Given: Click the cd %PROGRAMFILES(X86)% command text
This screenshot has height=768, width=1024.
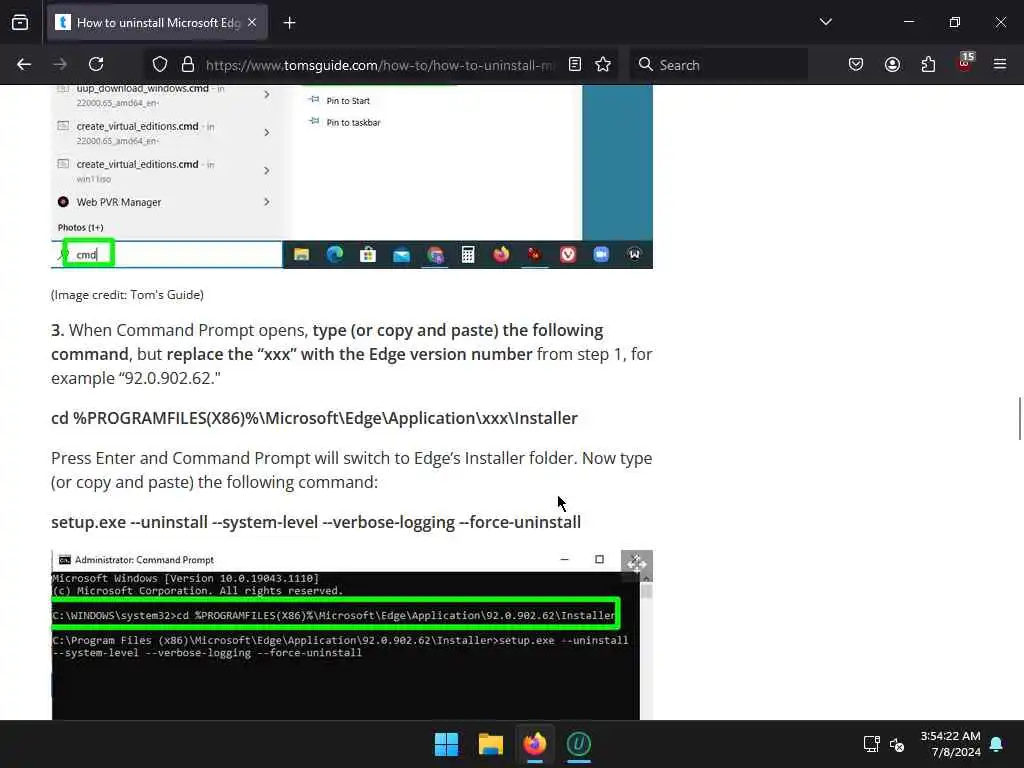Looking at the screenshot, I should click(314, 418).
